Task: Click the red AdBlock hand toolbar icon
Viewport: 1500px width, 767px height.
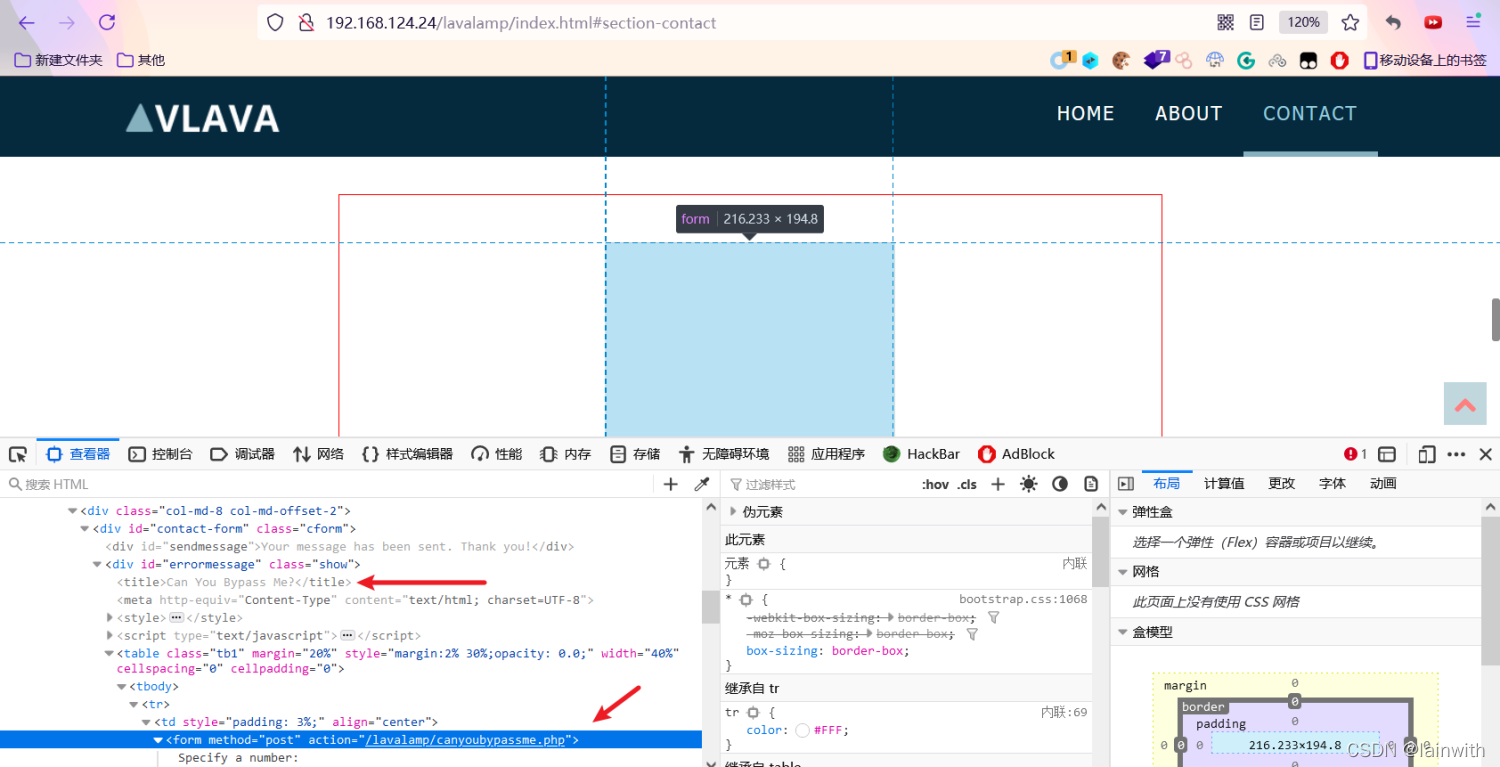Action: (x=1340, y=60)
